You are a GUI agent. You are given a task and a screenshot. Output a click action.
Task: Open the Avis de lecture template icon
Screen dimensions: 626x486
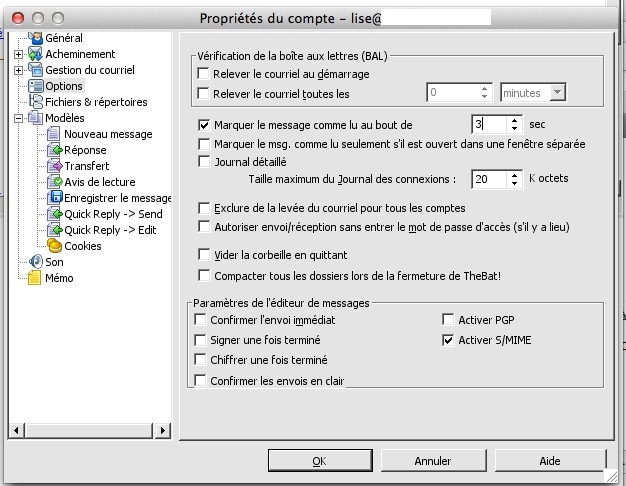pos(55,182)
